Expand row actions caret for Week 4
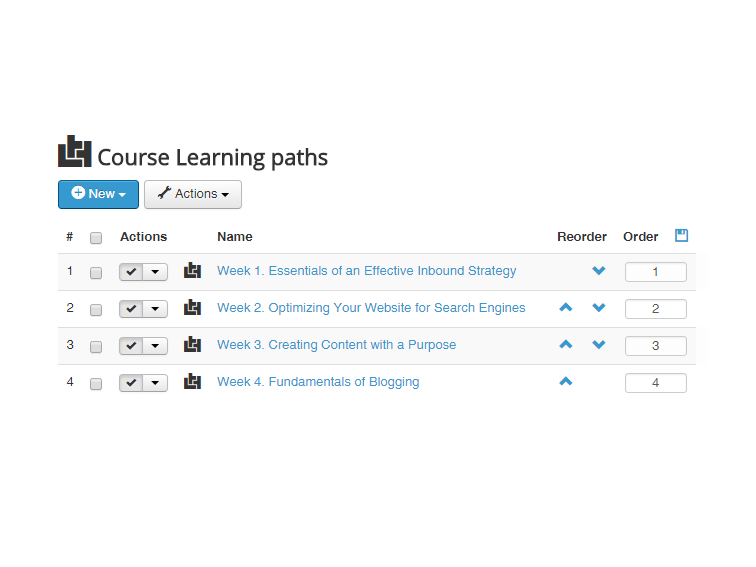This screenshot has width=756, height=567. (x=155, y=383)
